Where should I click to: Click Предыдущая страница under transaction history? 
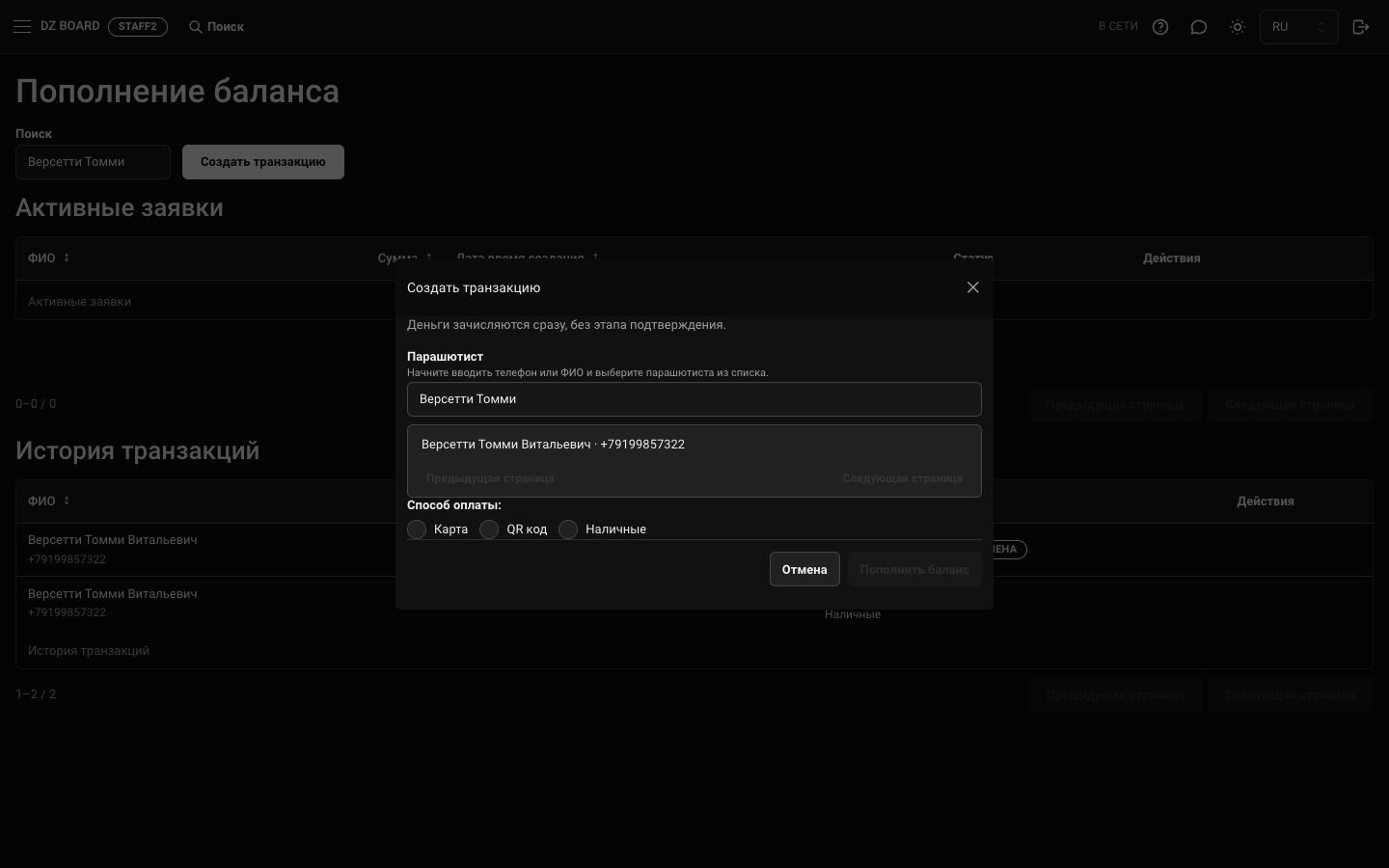click(x=1115, y=695)
